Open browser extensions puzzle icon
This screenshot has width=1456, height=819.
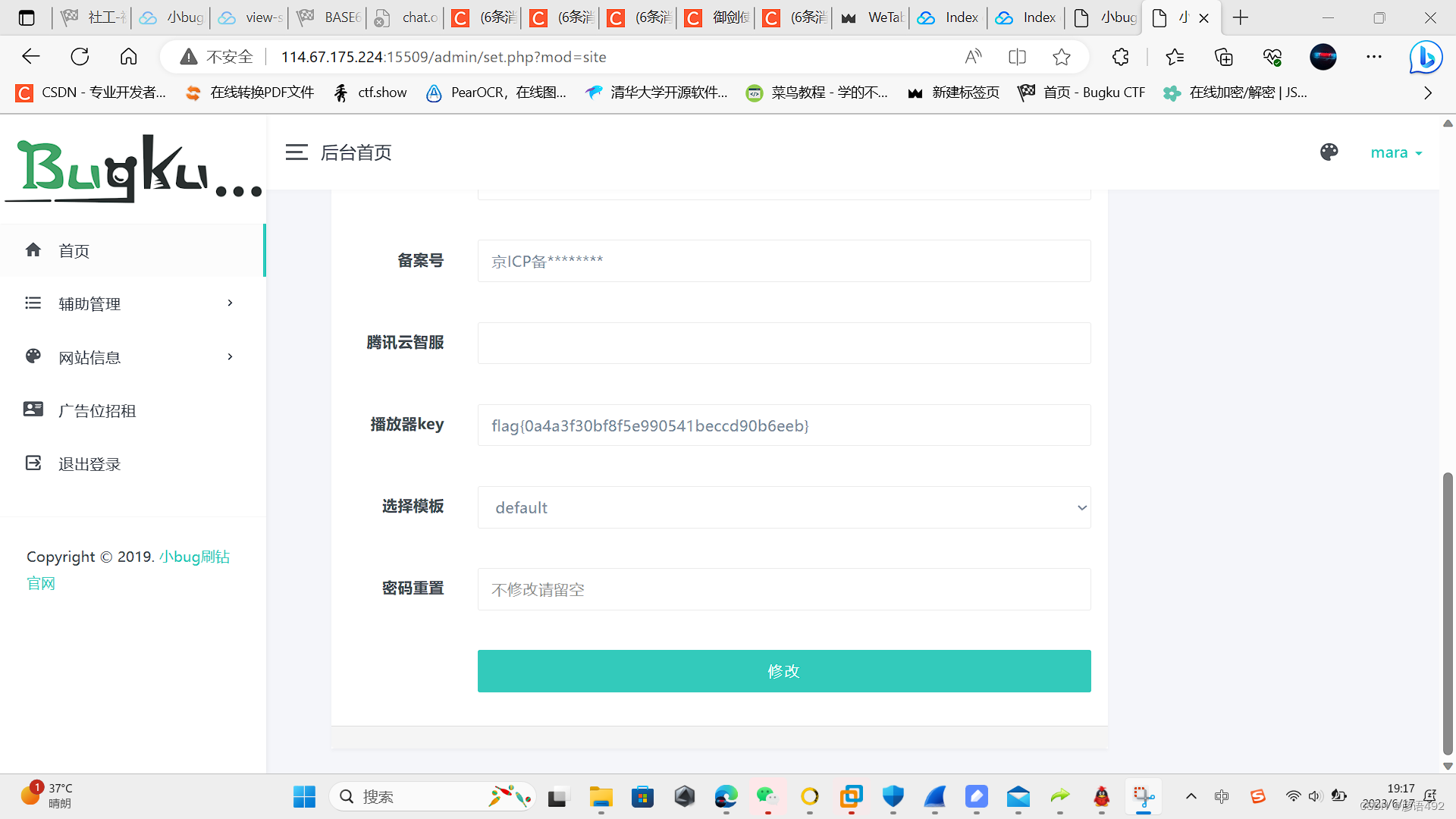(x=1120, y=57)
